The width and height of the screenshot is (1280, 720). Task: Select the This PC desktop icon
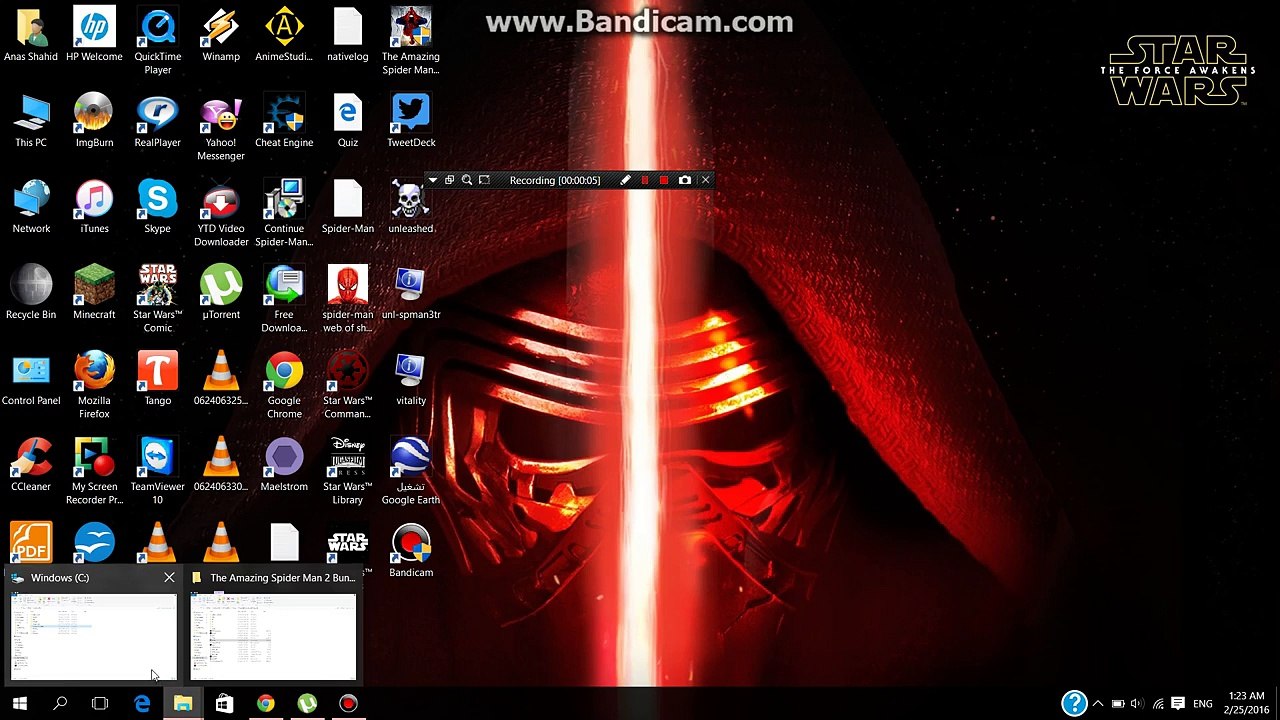point(31,121)
